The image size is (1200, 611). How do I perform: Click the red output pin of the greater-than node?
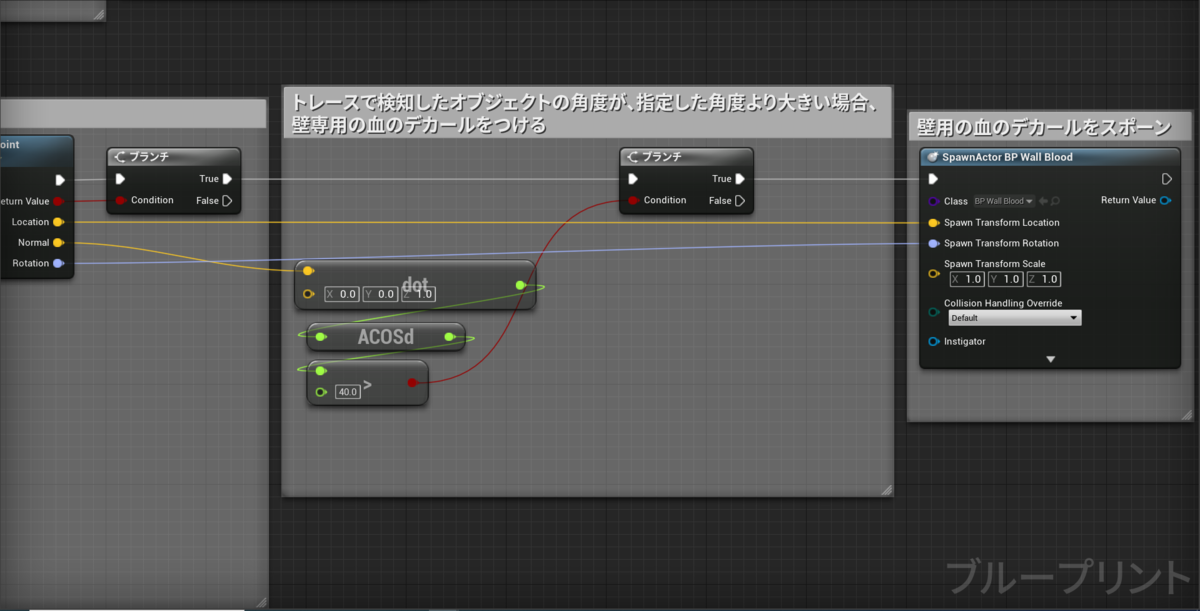pos(410,382)
